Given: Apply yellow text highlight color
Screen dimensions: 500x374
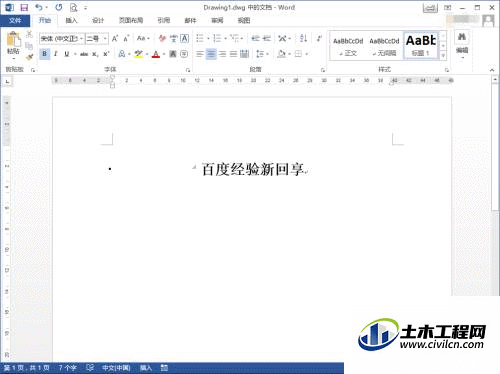Looking at the screenshot, I should coord(139,54).
